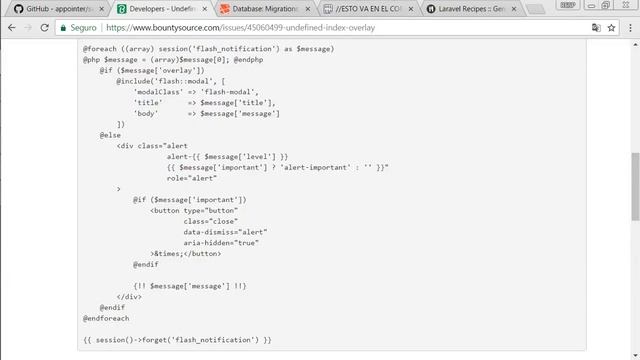Click the 'role="alert"' line
The width and height of the screenshot is (640, 360).
(192, 178)
